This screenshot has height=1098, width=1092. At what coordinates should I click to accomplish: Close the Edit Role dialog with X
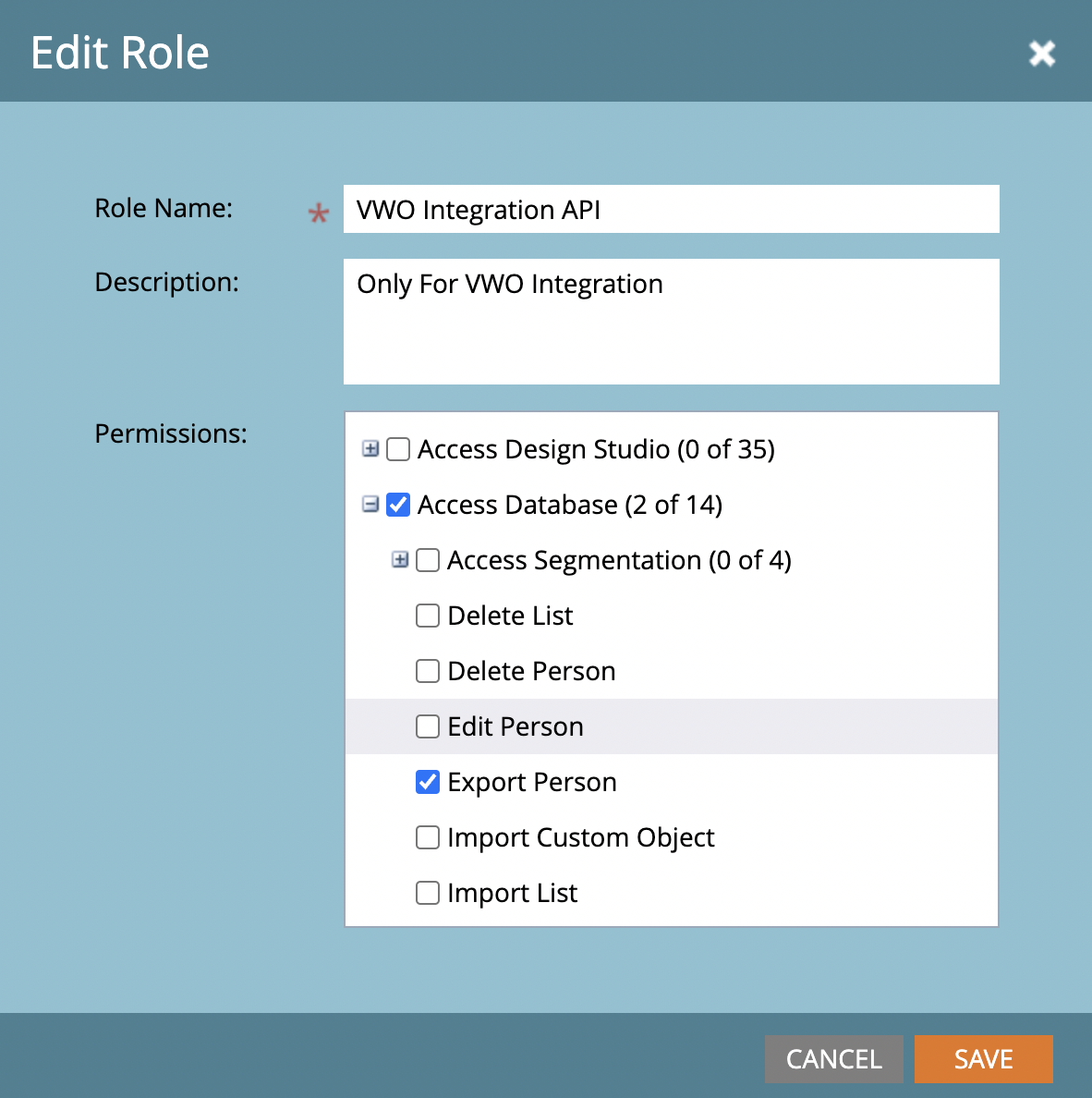click(1041, 54)
